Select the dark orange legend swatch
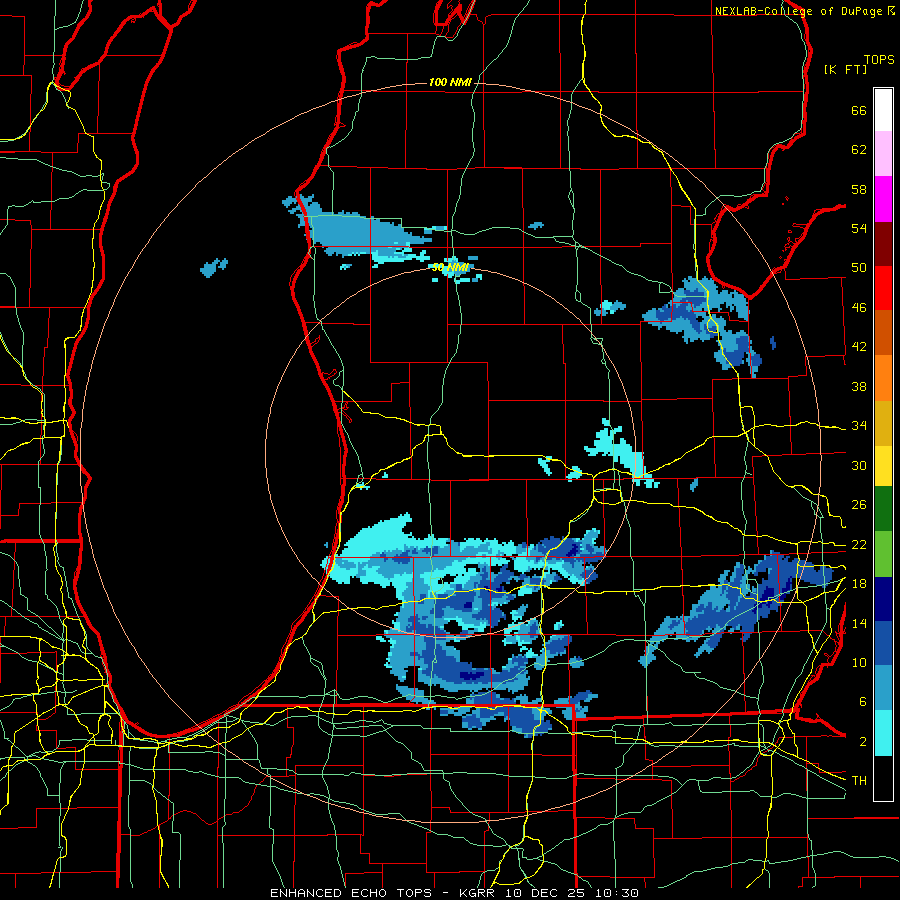This screenshot has height=900, width=900. (883, 333)
